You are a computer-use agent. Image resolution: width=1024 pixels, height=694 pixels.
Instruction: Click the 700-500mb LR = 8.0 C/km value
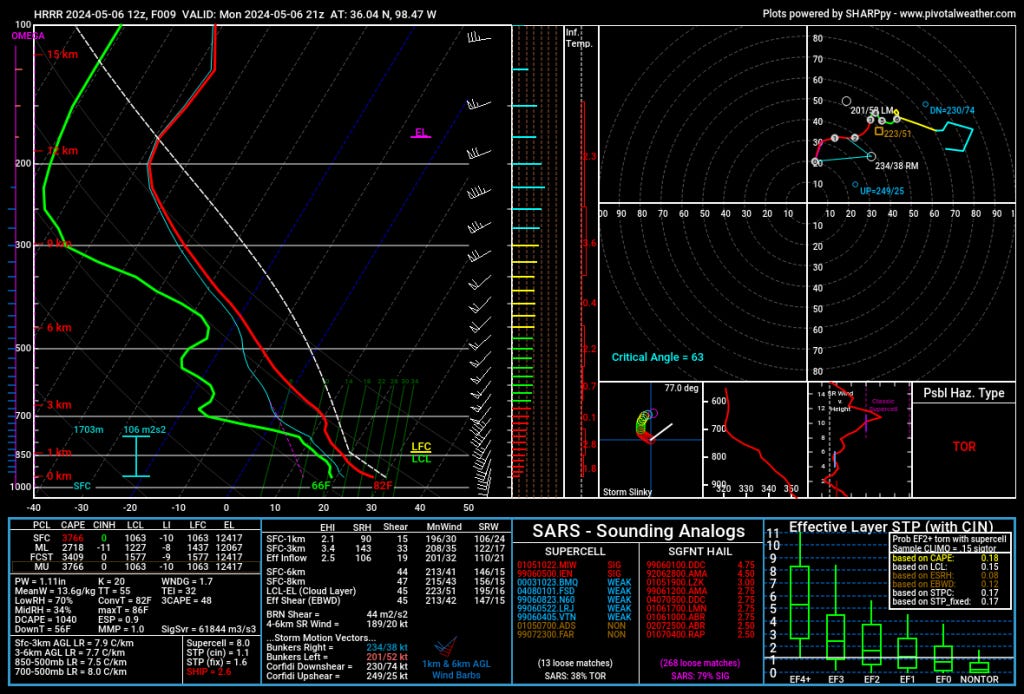pyautogui.click(x=71, y=672)
